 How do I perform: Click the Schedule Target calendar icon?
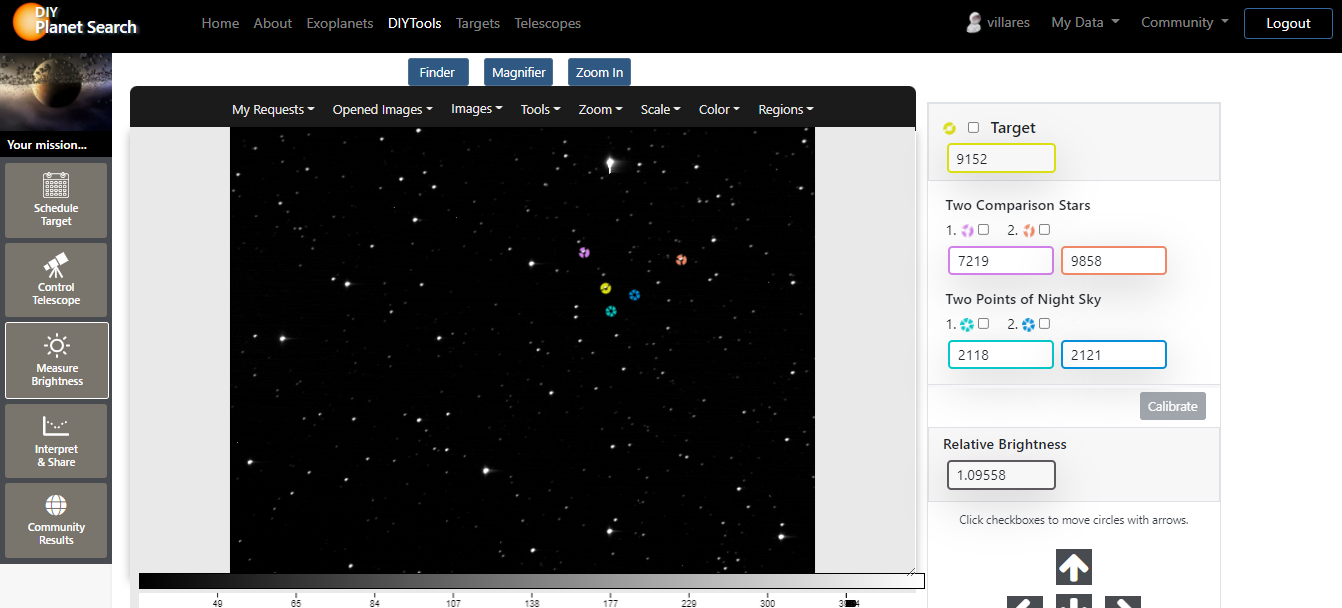56,186
